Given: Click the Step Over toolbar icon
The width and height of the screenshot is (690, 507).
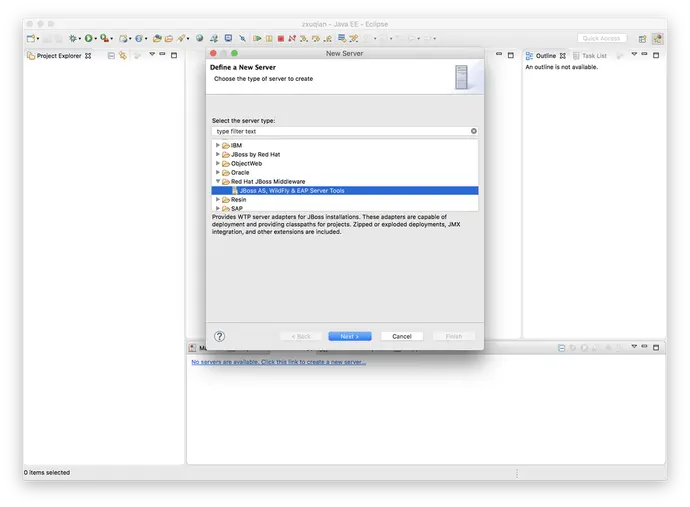Looking at the screenshot, I should 316,39.
